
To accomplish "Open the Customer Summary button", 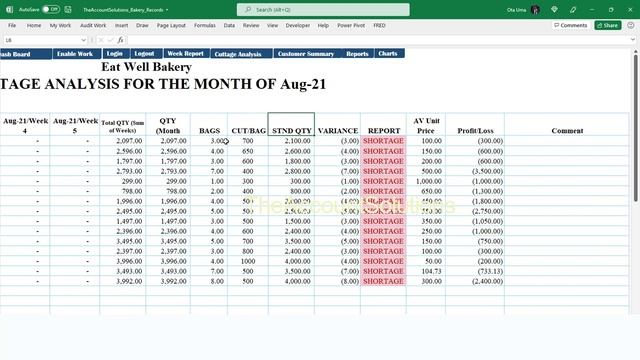I will [307, 54].
